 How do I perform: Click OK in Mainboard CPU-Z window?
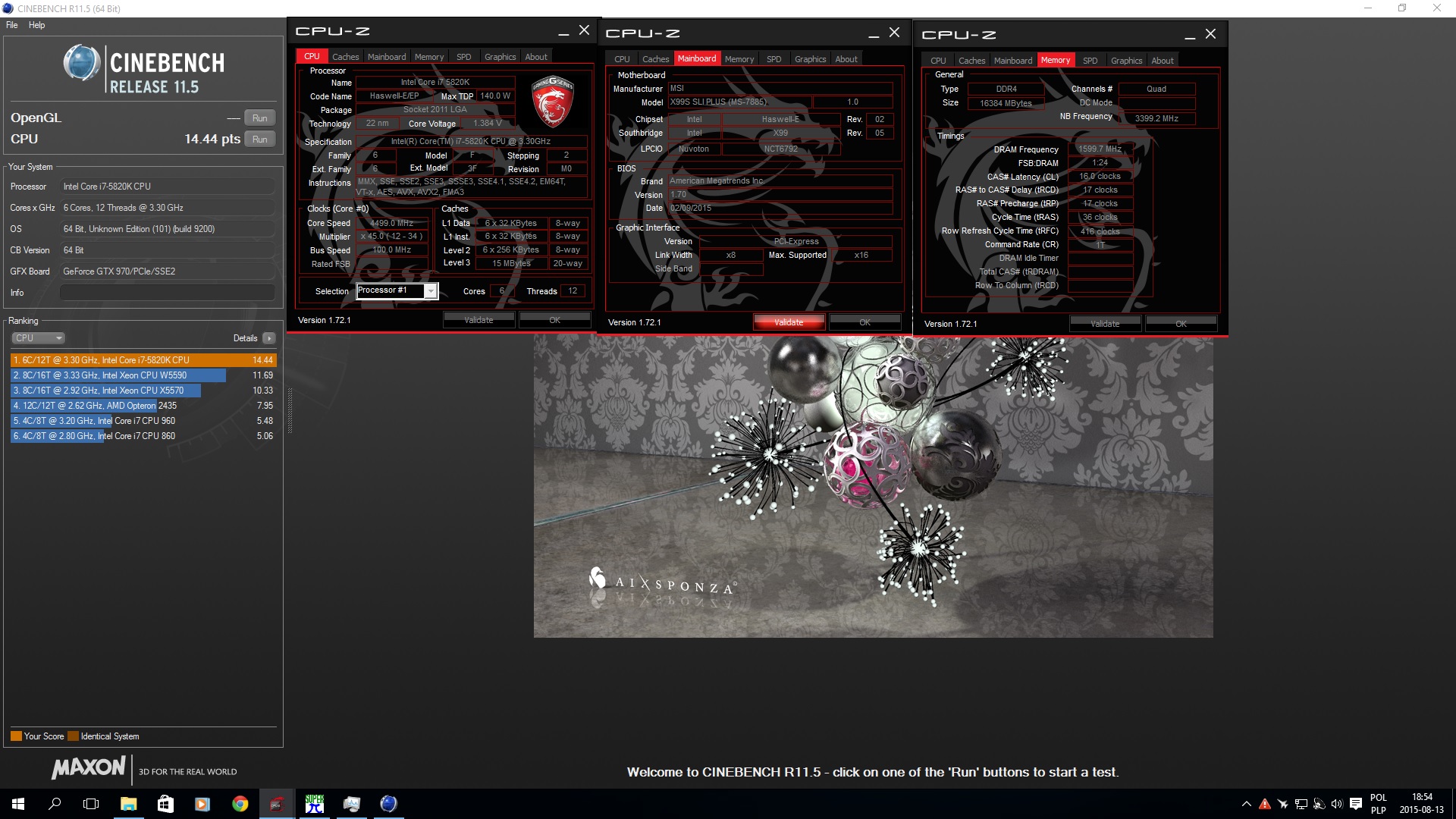point(864,323)
